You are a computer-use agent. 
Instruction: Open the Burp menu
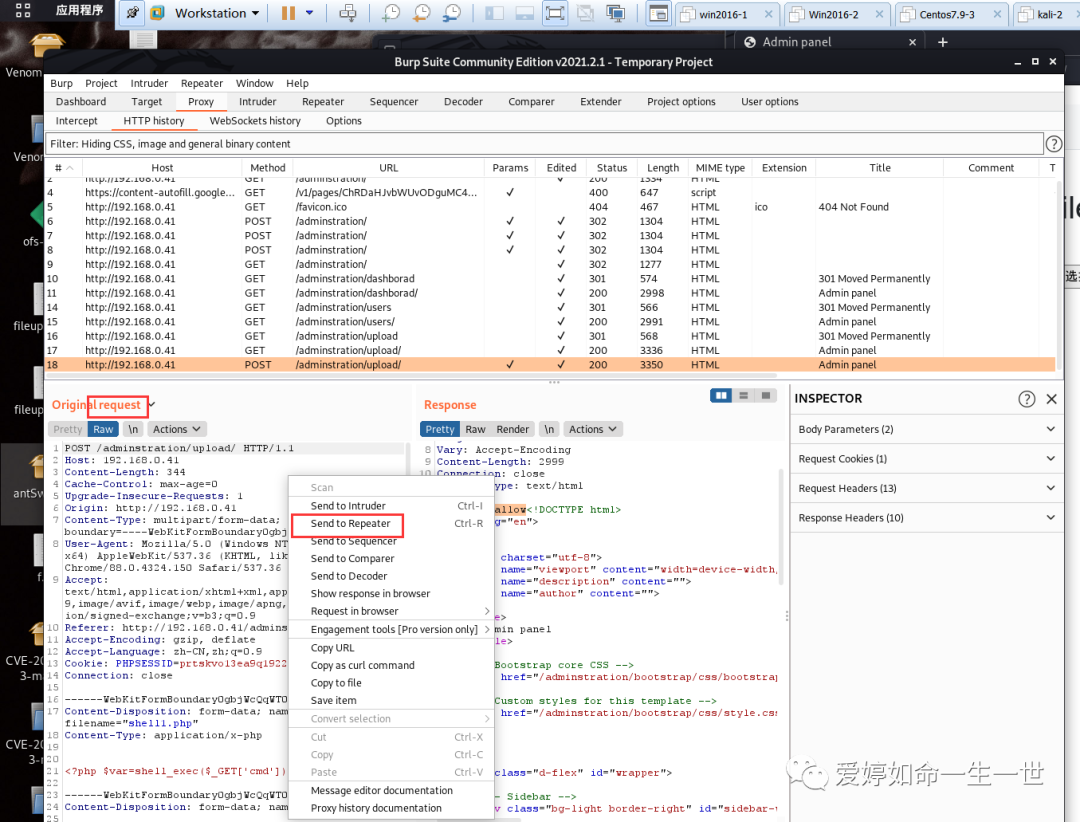[61, 83]
